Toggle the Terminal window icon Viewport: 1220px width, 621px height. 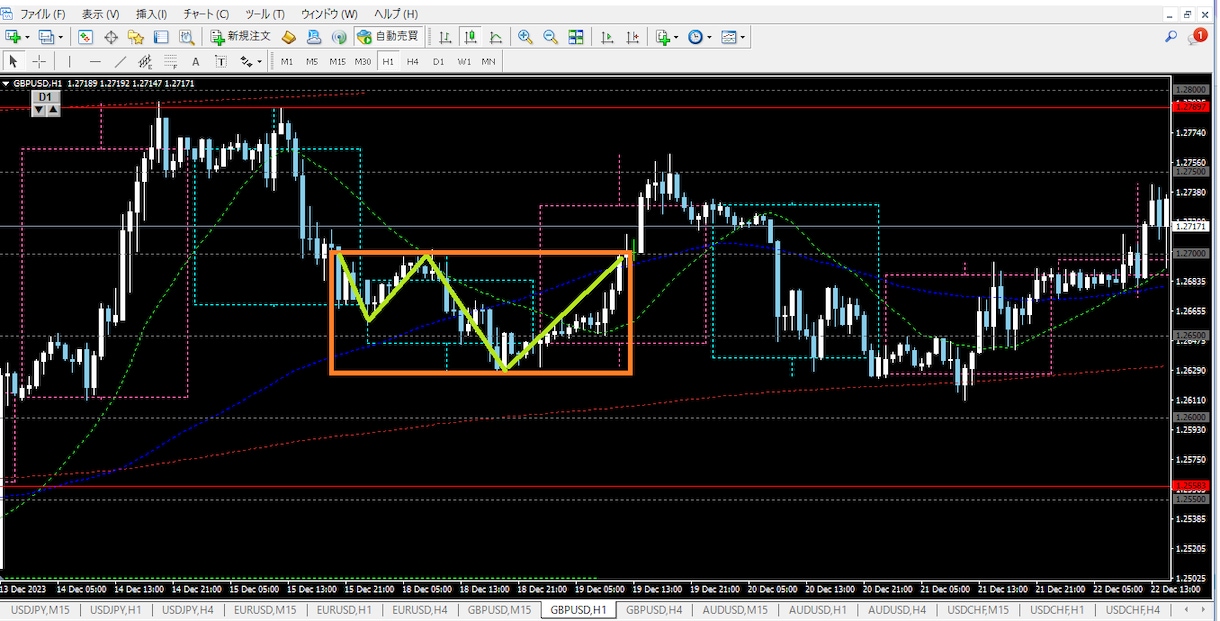[161, 37]
